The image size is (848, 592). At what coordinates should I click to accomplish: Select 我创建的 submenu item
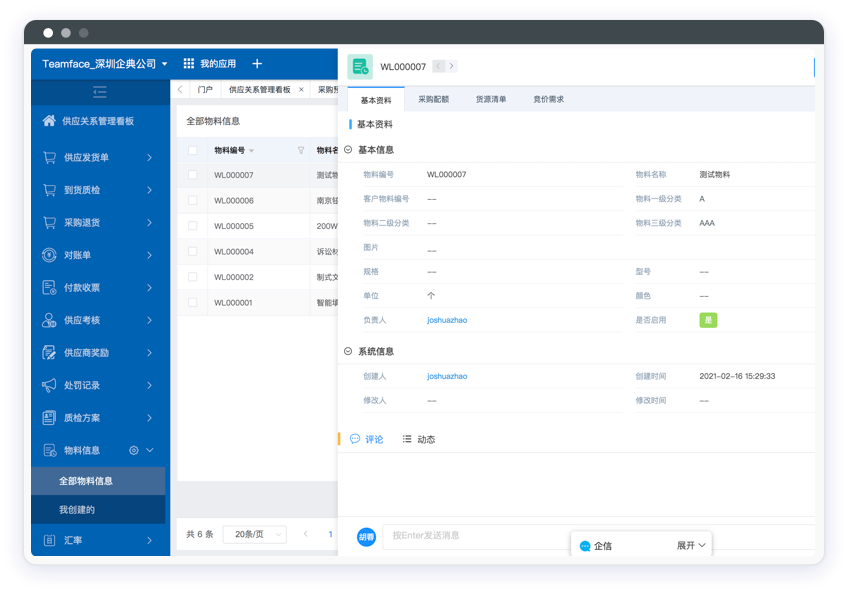tap(98, 510)
